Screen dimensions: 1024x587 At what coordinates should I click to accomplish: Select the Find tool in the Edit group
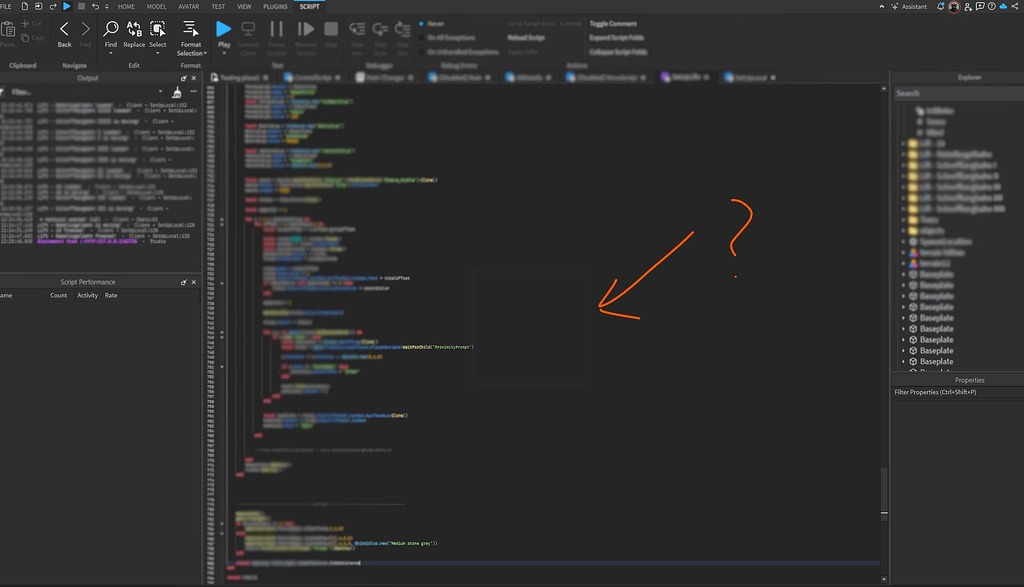[110, 31]
